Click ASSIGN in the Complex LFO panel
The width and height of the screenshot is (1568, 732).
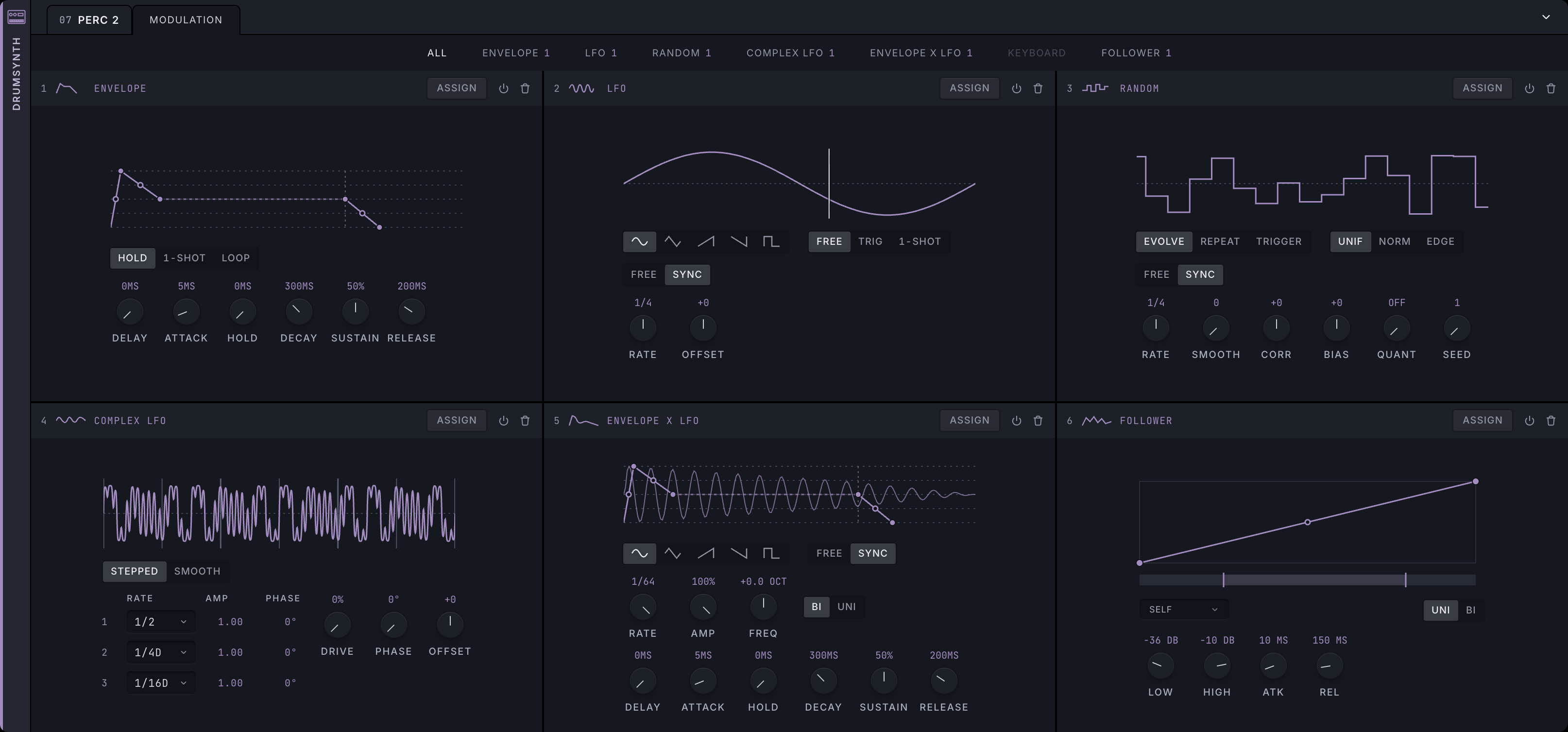tap(457, 421)
